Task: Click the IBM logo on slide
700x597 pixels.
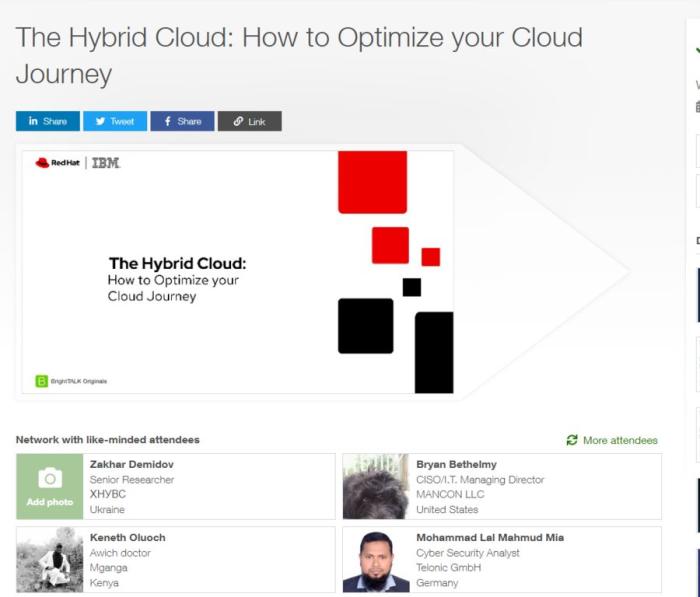Action: point(106,163)
